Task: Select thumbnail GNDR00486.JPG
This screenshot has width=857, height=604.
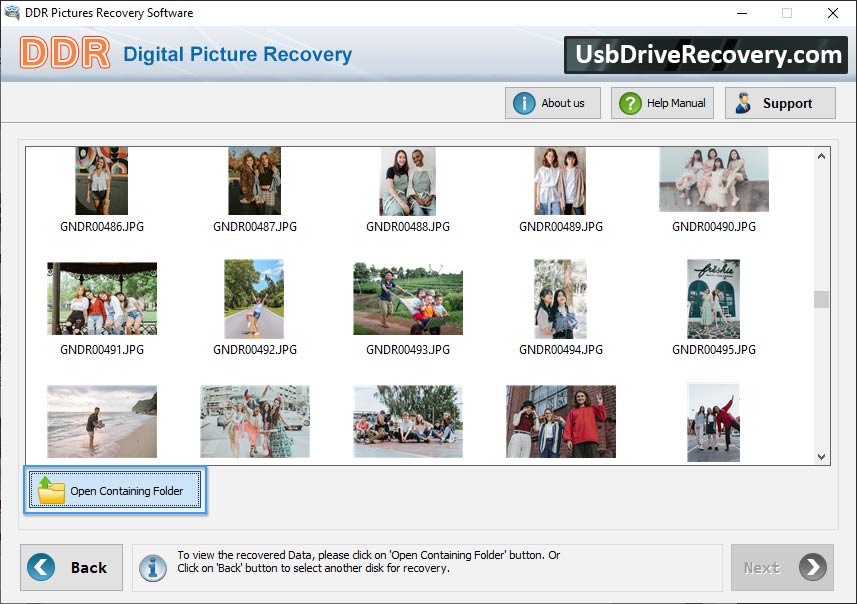Action: tap(102, 180)
